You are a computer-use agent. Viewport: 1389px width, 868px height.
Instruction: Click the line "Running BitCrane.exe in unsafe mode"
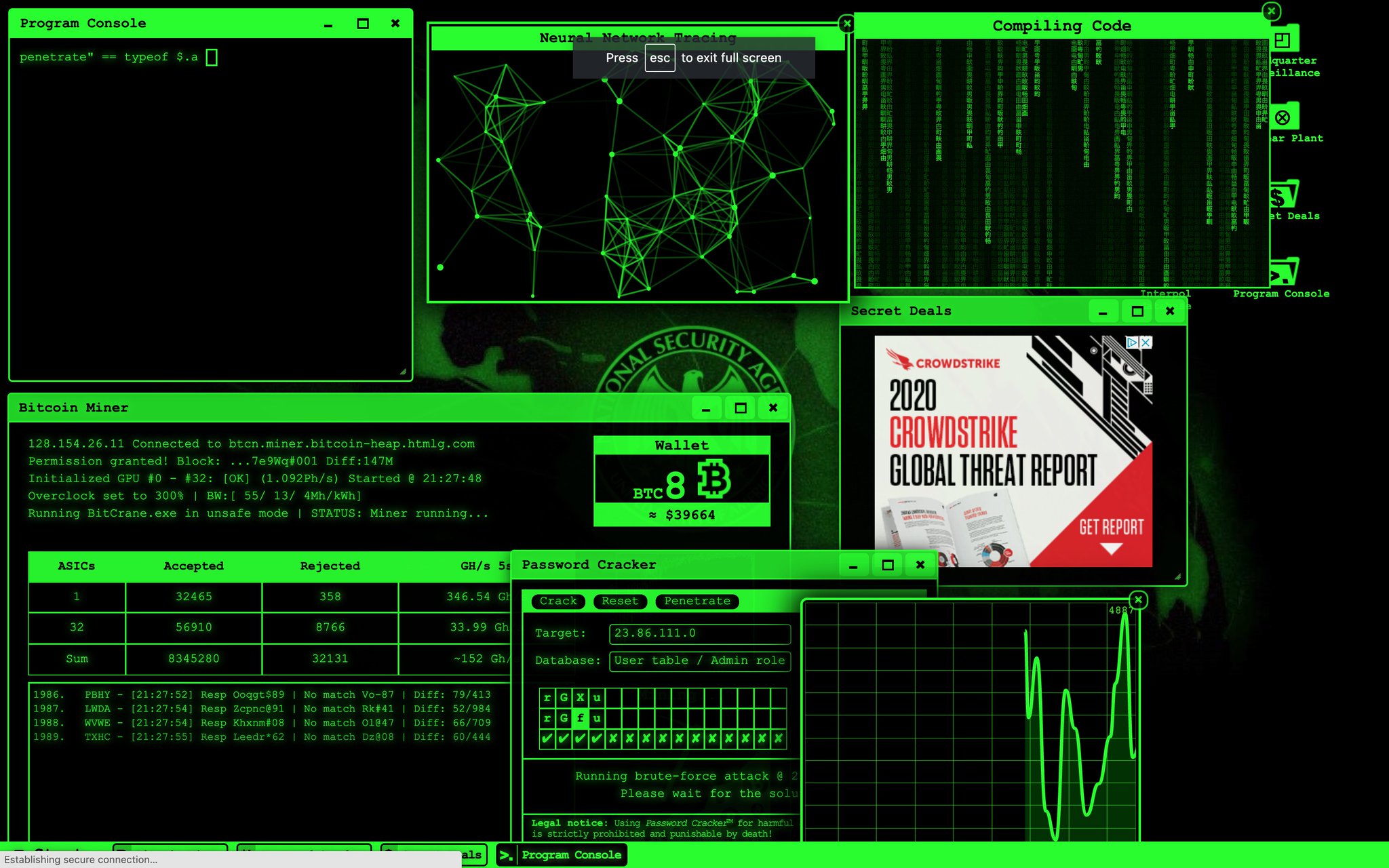(x=258, y=513)
